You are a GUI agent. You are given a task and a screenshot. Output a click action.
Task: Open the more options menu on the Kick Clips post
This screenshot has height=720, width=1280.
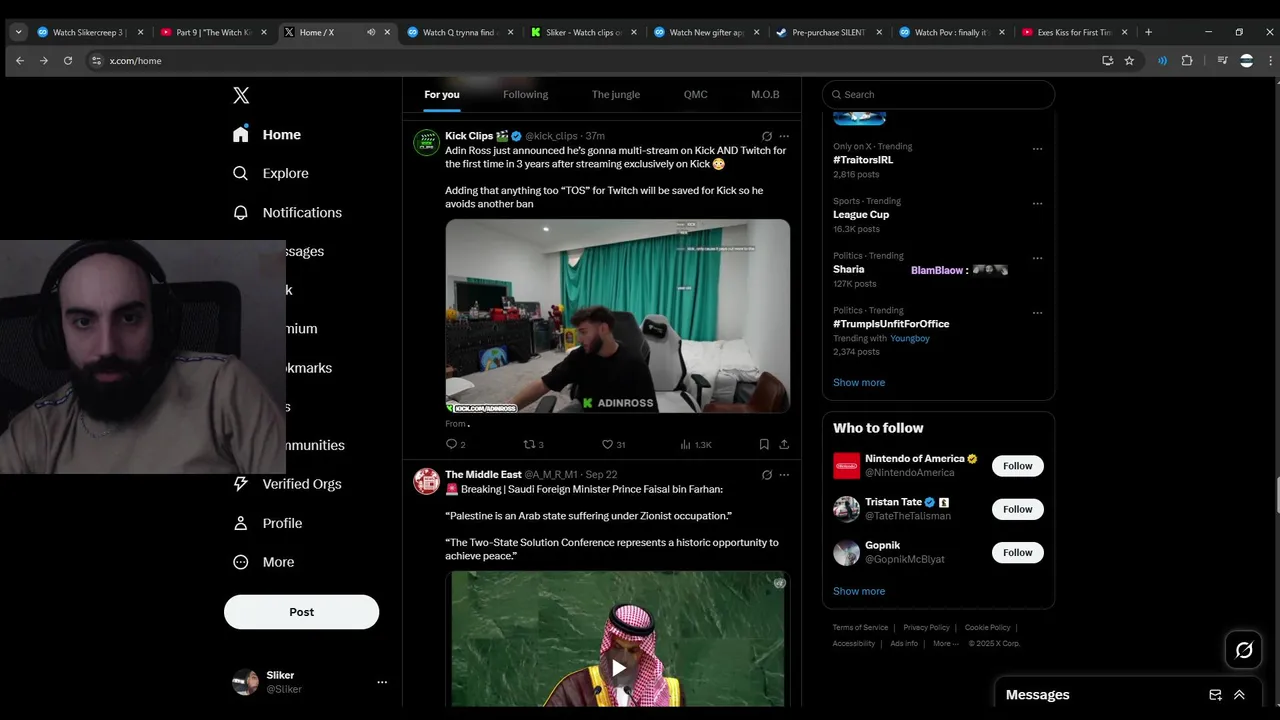click(784, 136)
